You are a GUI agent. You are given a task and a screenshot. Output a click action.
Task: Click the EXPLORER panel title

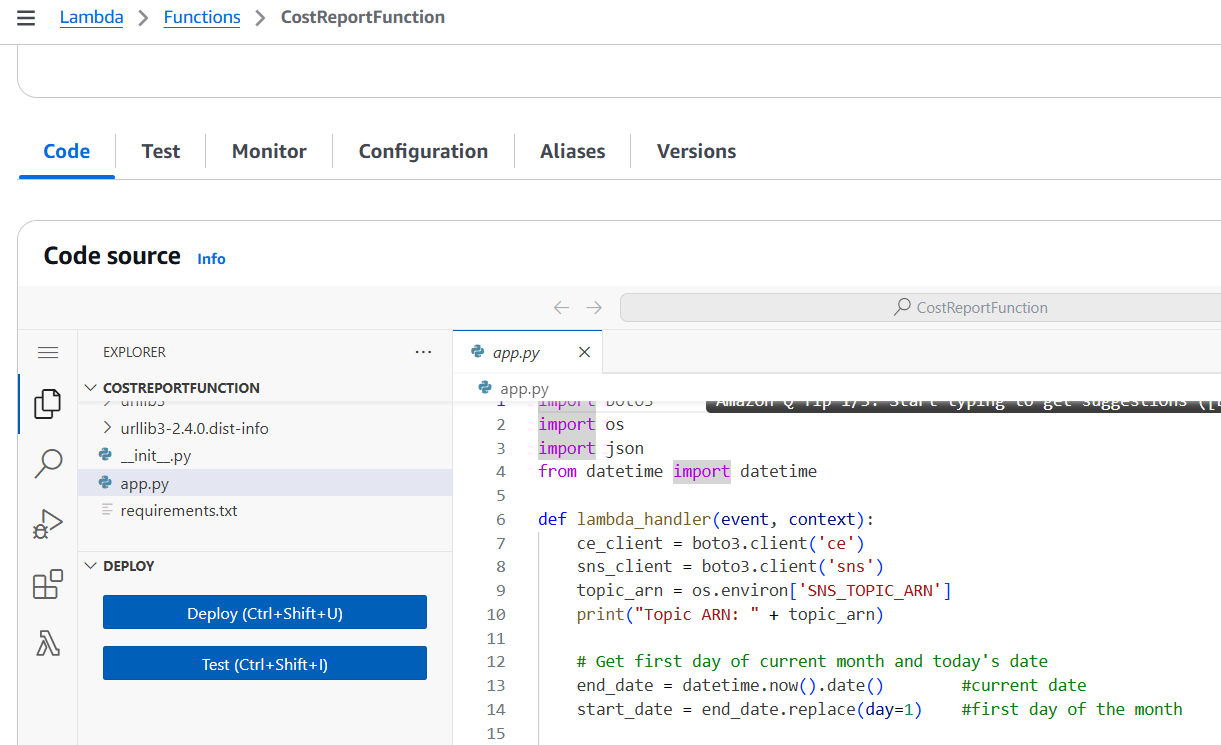click(134, 352)
